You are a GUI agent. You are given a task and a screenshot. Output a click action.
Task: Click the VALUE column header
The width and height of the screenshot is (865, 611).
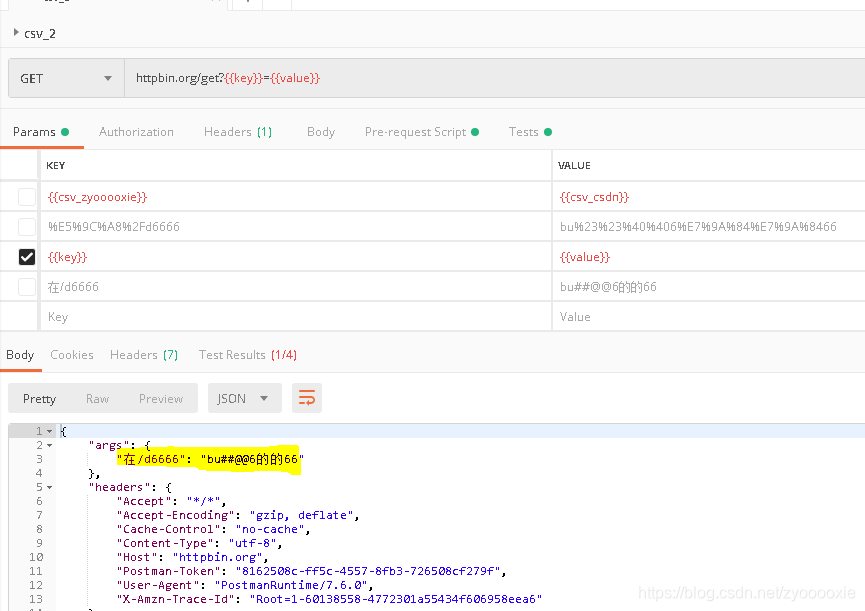(x=574, y=165)
